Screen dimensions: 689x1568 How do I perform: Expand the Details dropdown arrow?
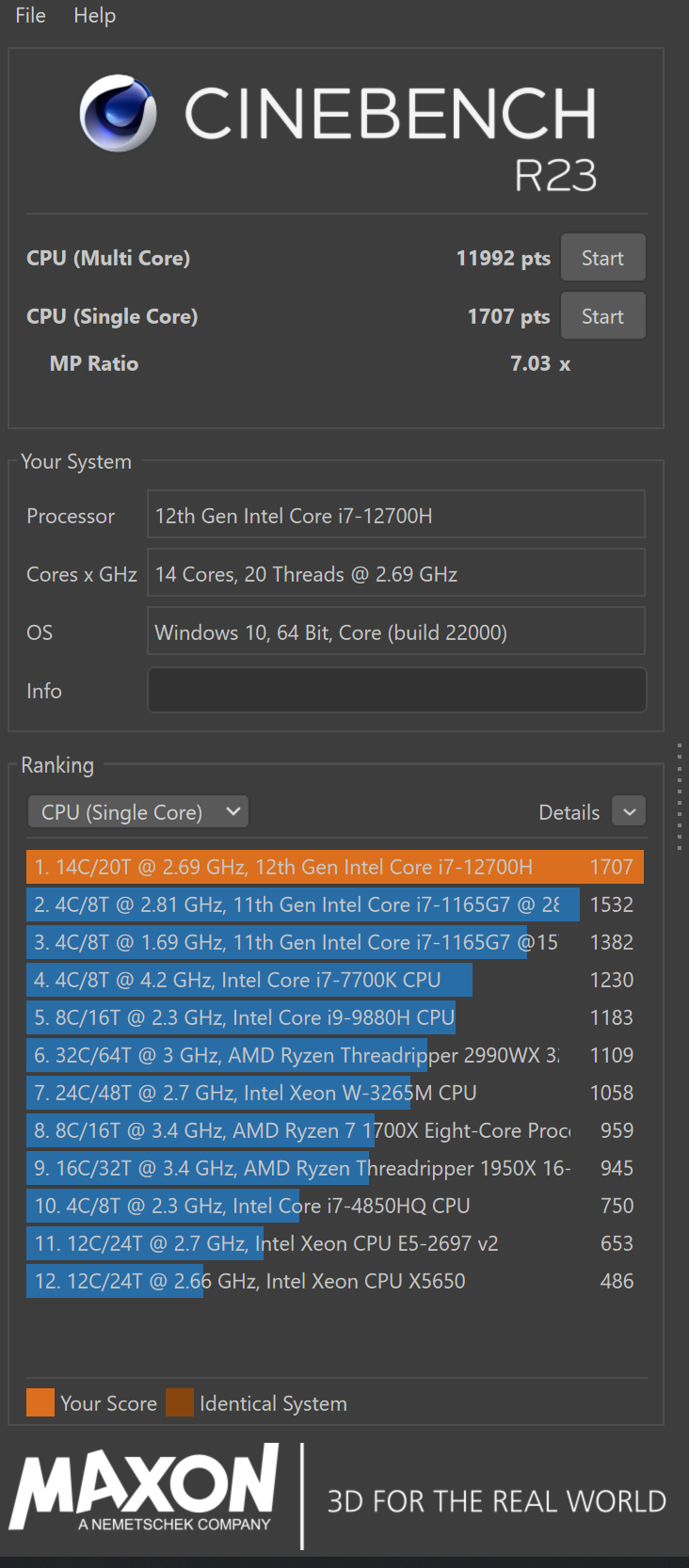point(629,811)
